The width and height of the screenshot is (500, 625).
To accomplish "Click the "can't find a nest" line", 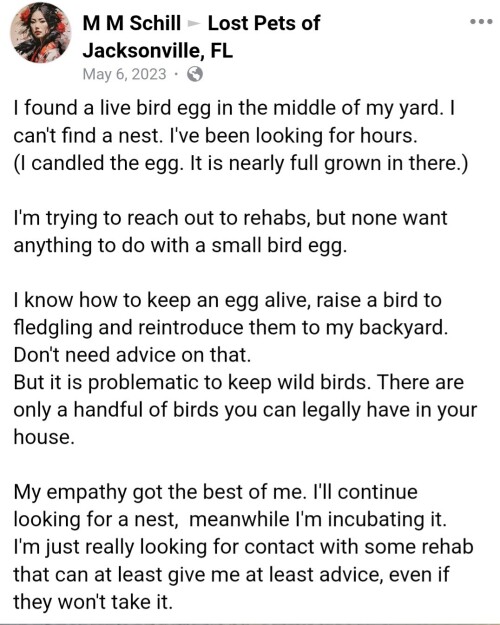I will (215, 136).
